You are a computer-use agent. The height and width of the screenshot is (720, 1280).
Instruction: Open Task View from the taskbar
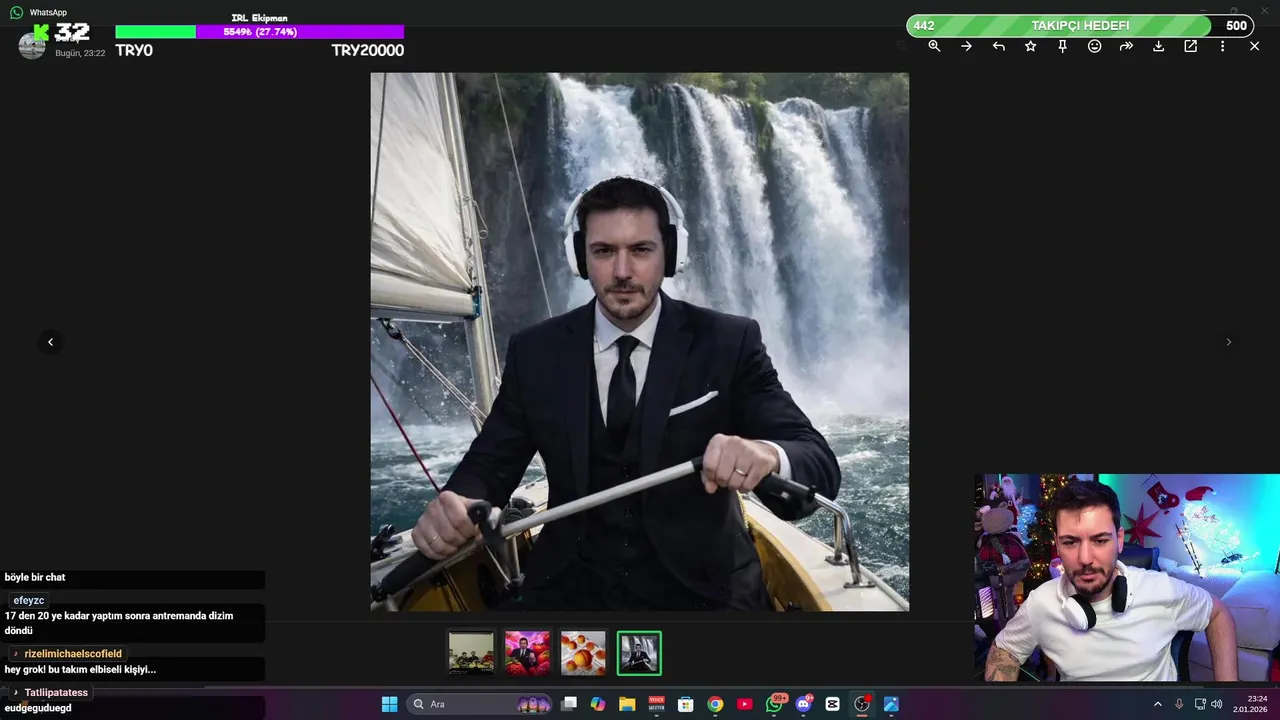coord(569,704)
